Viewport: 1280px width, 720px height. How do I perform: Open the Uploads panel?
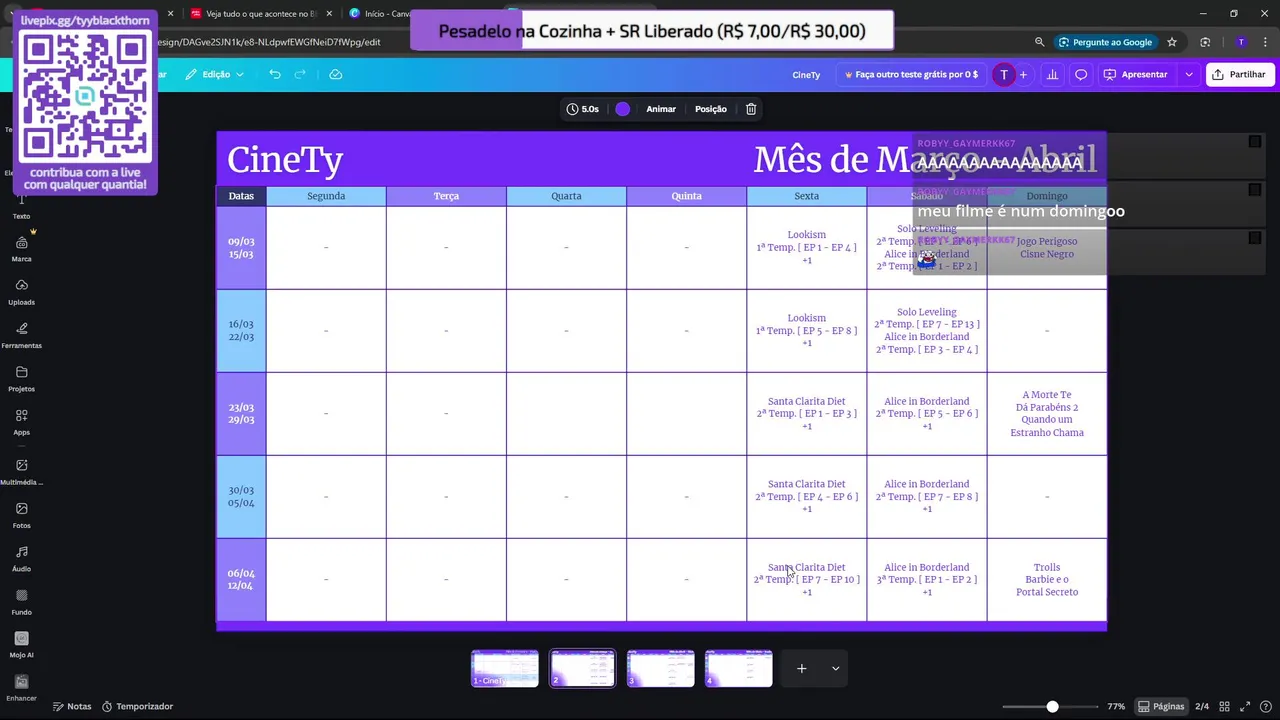pyautogui.click(x=21, y=292)
